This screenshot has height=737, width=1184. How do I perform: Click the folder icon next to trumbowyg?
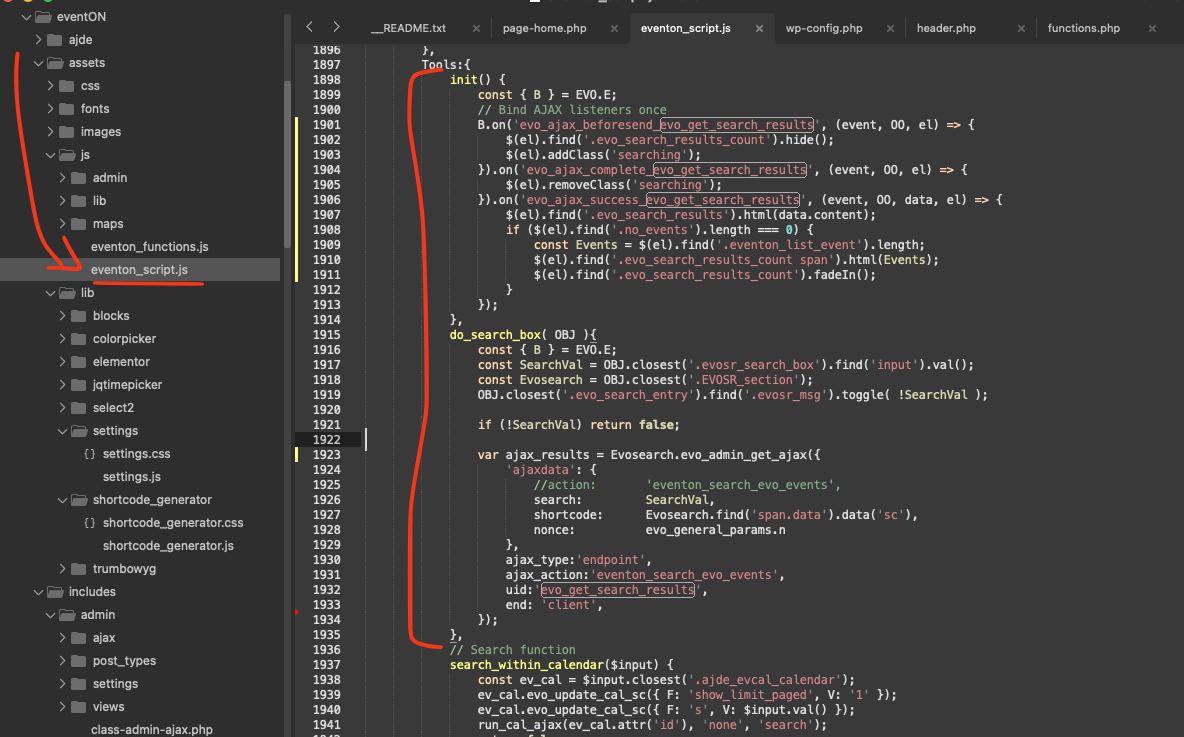pos(78,569)
